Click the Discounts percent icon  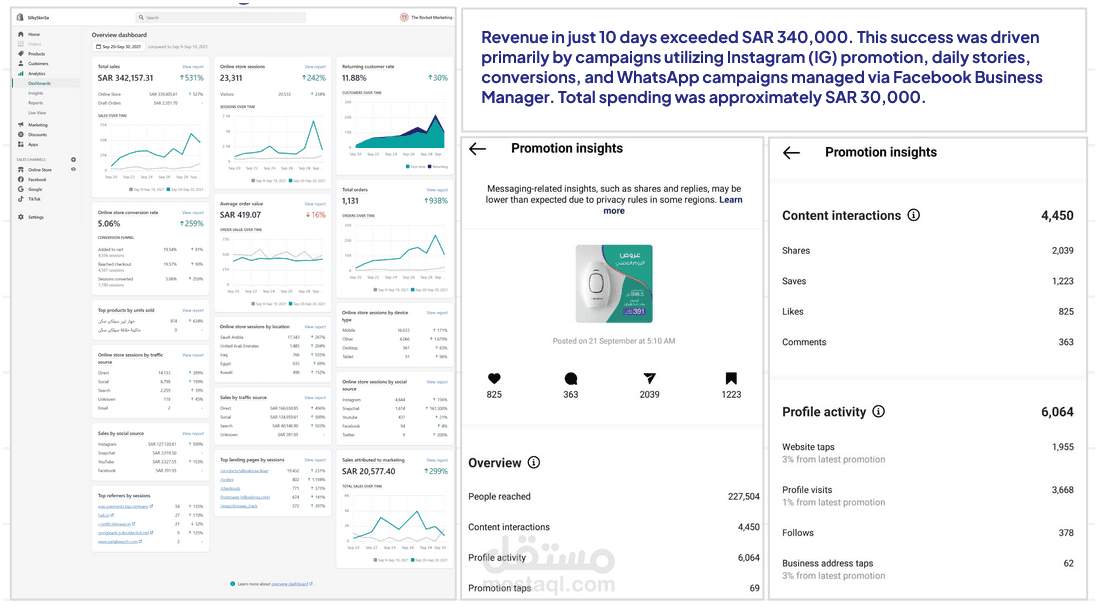click(21, 134)
